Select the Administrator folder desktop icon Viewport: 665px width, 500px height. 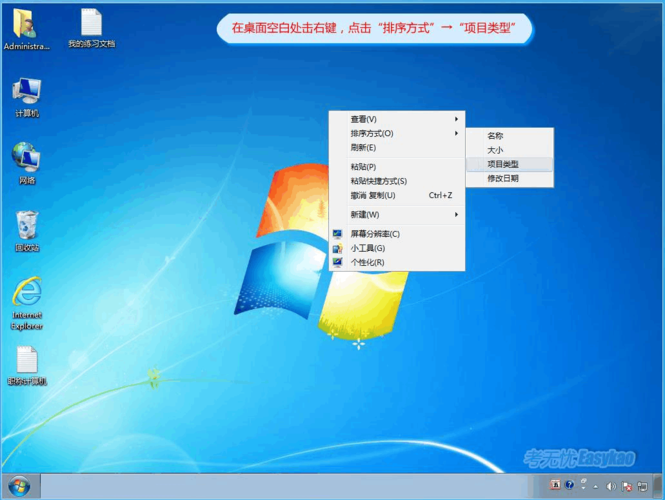pyautogui.click(x=26, y=29)
